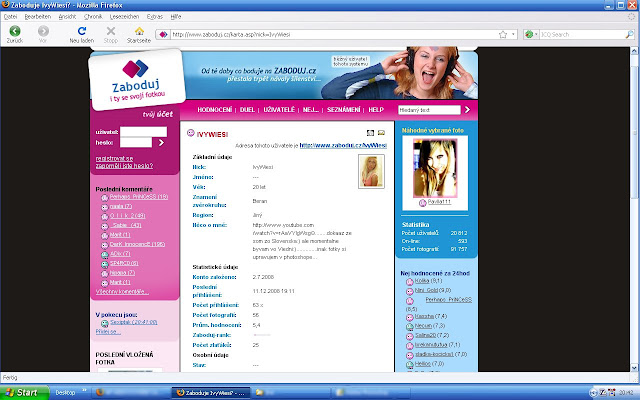
Task: Open SEZNÁMENÍ in site navigation
Action: tap(344, 110)
